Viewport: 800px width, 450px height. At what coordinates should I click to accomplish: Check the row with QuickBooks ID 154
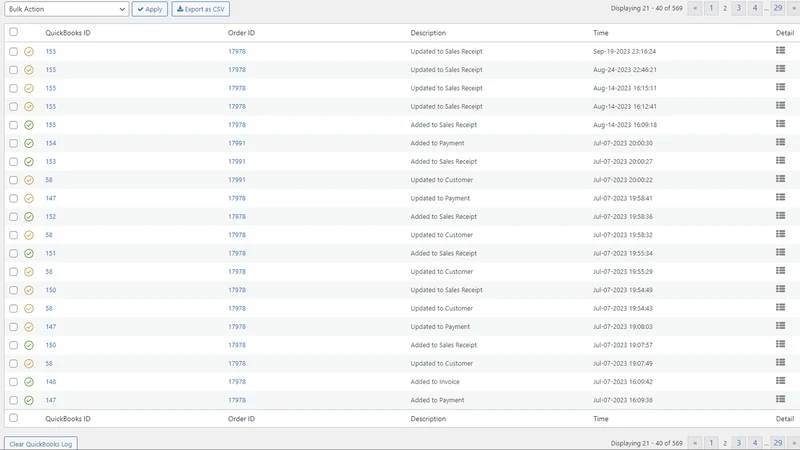(13, 143)
